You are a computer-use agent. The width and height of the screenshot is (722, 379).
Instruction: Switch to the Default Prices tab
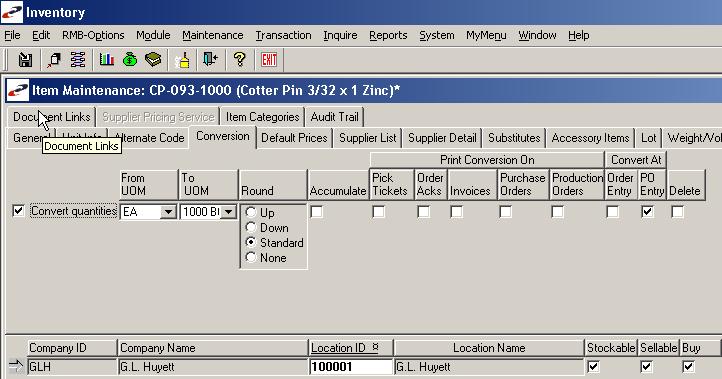click(294, 138)
